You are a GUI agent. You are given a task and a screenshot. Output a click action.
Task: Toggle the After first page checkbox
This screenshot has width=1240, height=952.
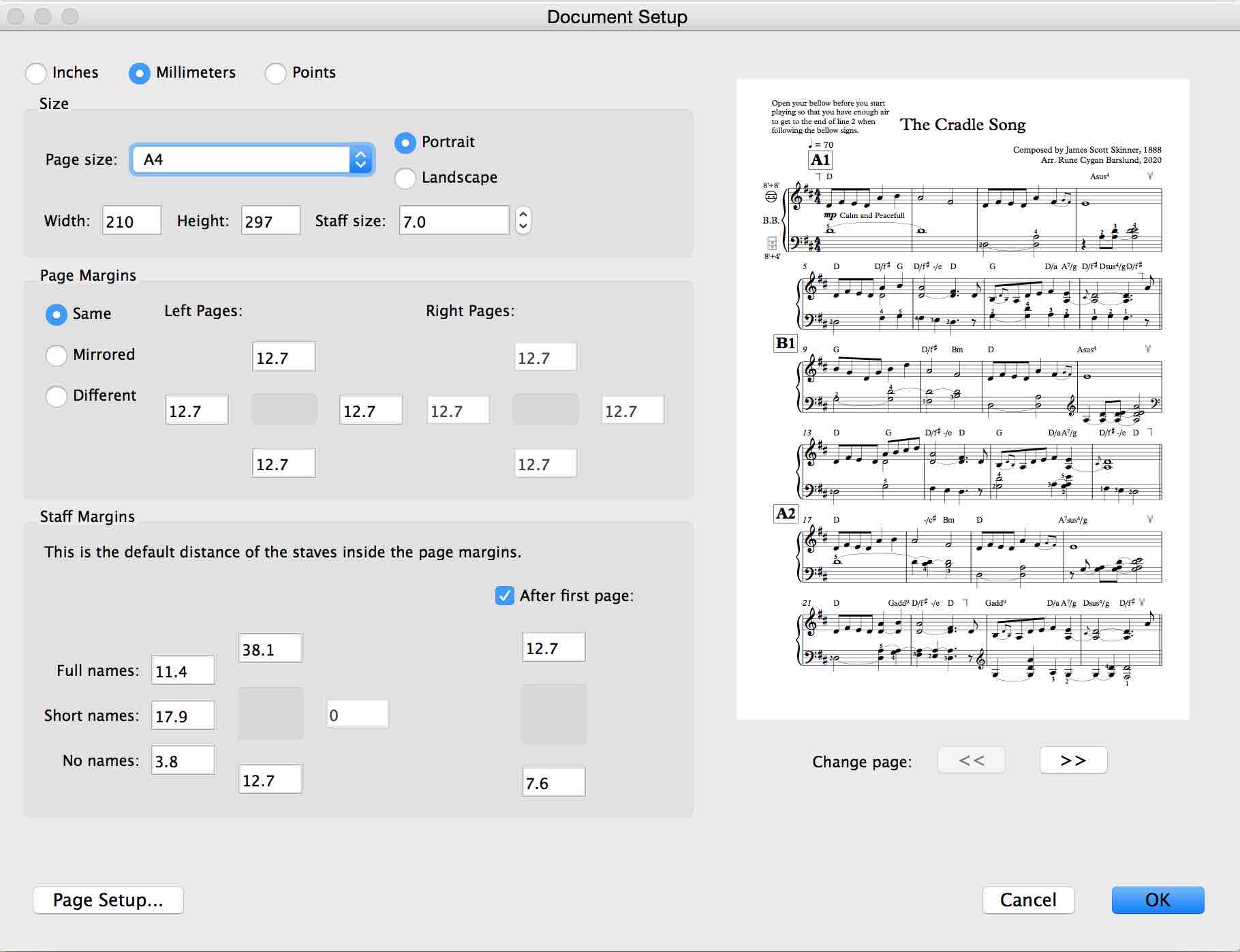(x=505, y=596)
